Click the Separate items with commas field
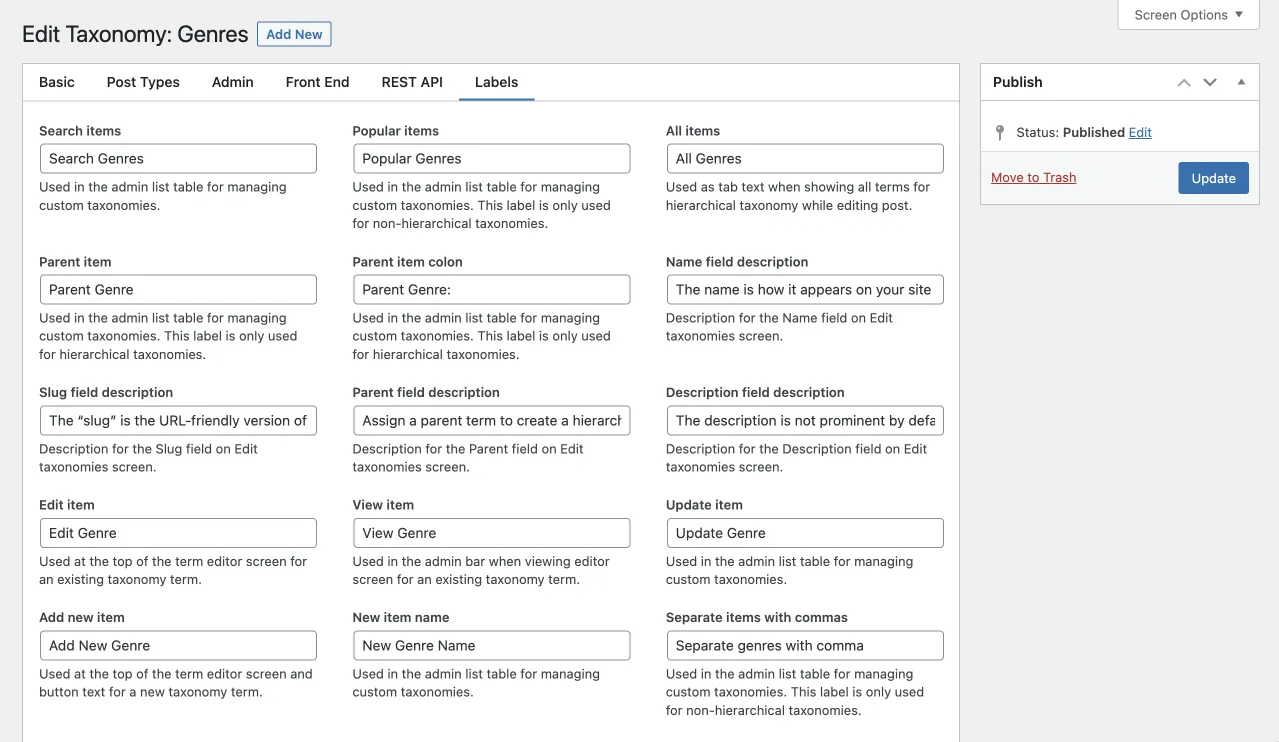1279x742 pixels. 805,646
